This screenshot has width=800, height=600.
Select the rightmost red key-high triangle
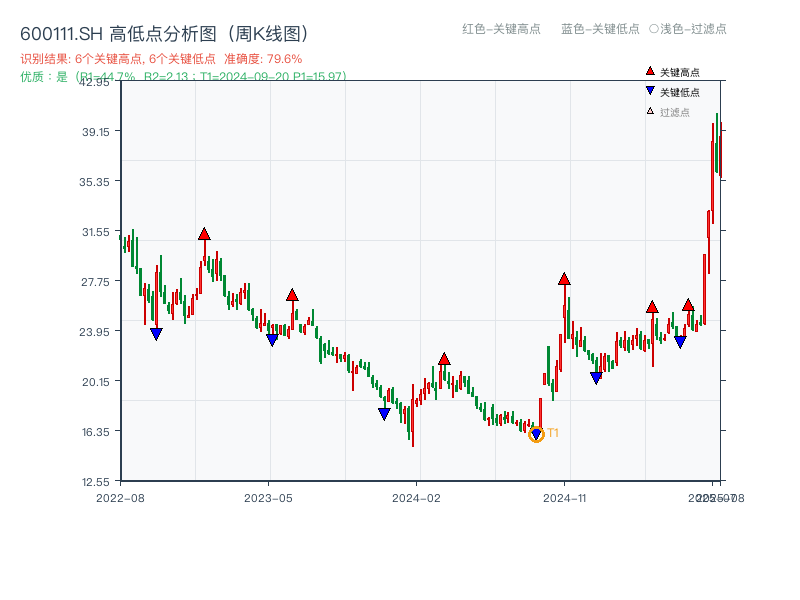pos(689,304)
